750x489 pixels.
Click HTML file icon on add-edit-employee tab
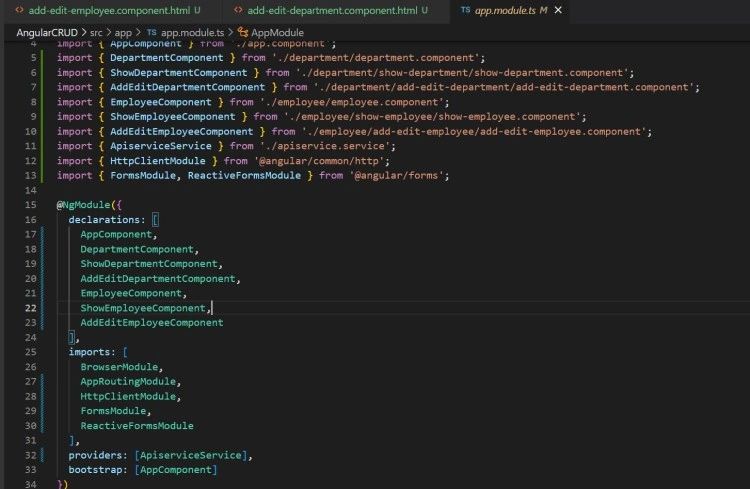20,10
